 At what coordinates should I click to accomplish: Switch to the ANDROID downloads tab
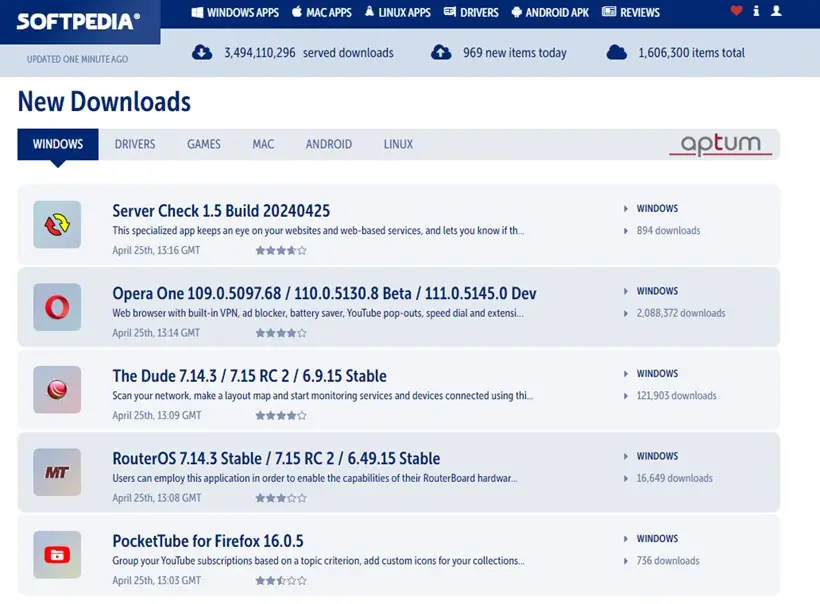(x=329, y=144)
